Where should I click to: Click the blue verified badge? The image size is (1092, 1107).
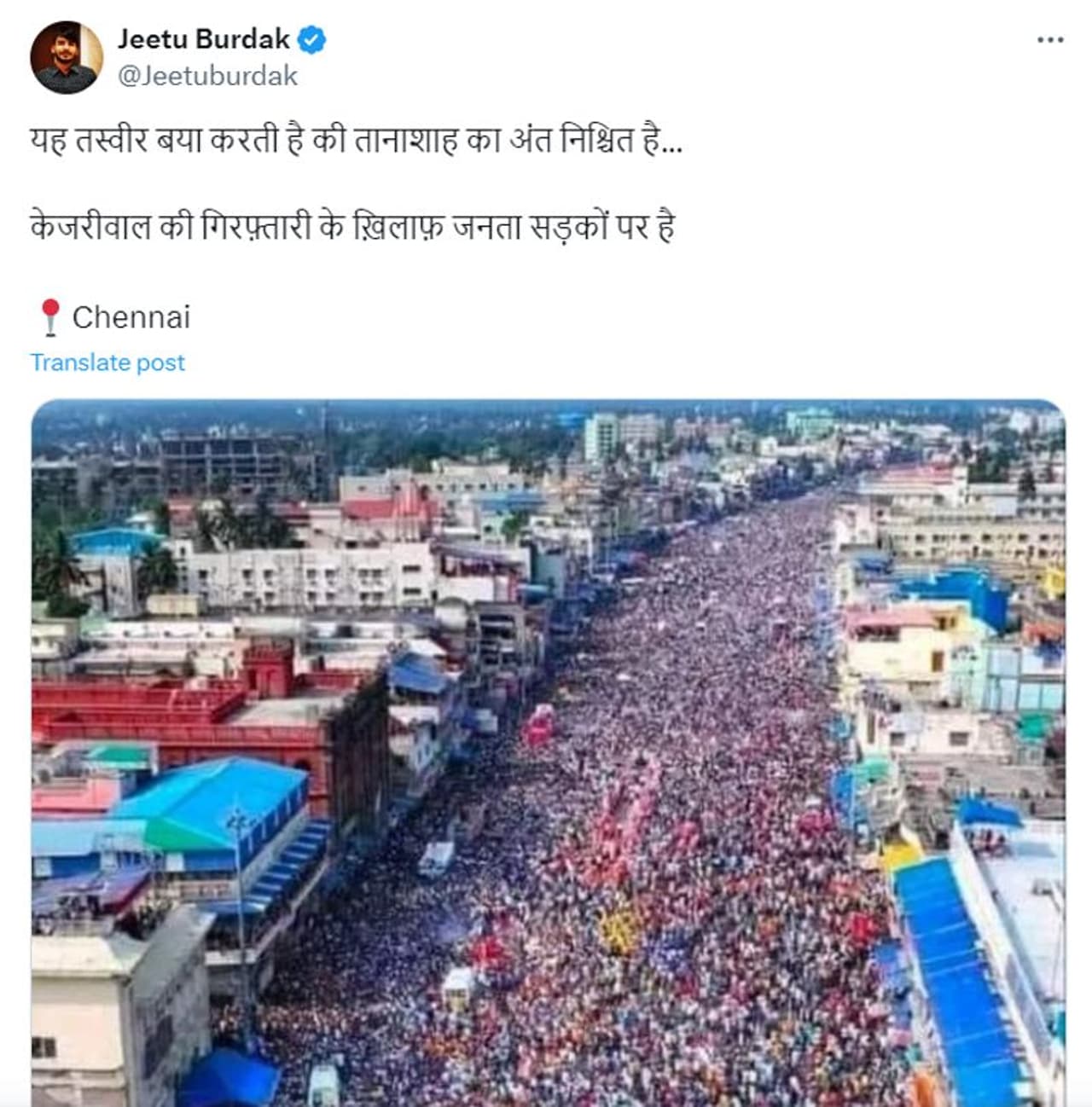pos(312,39)
